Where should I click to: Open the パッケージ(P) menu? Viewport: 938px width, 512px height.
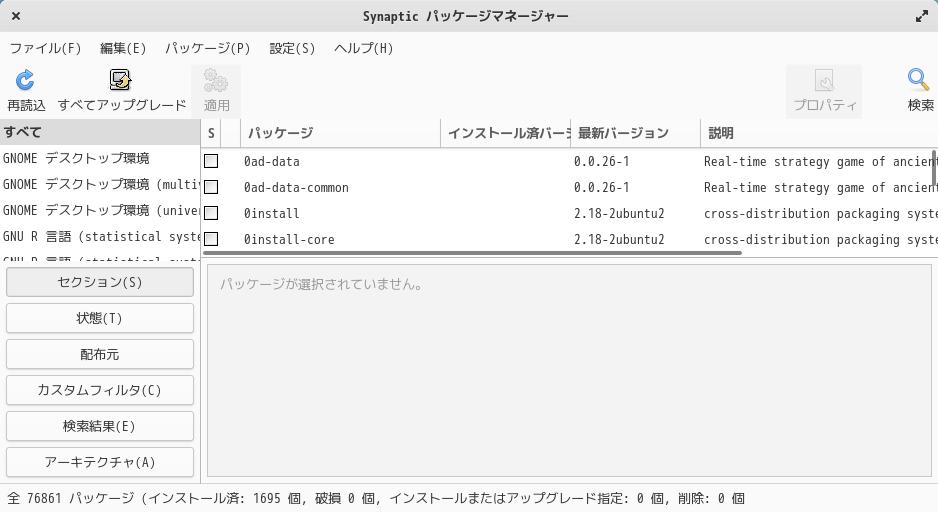tap(208, 48)
